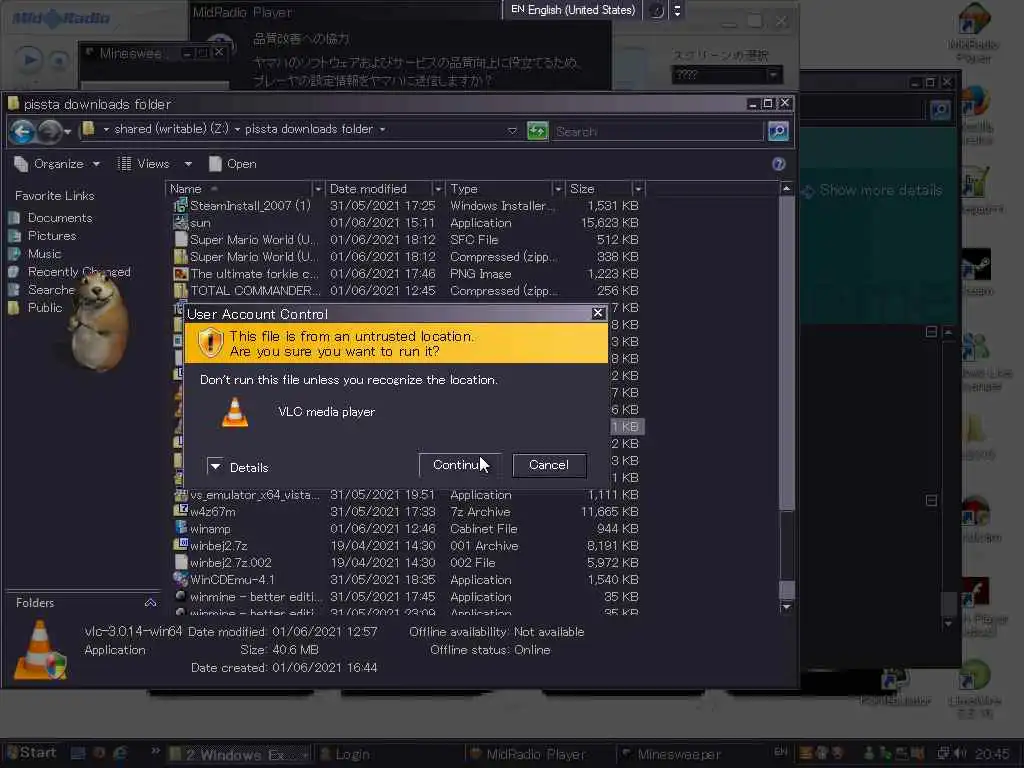Switch to Windows Explorer taskbar group
Image resolution: width=1024 pixels, height=768 pixels.
point(238,755)
